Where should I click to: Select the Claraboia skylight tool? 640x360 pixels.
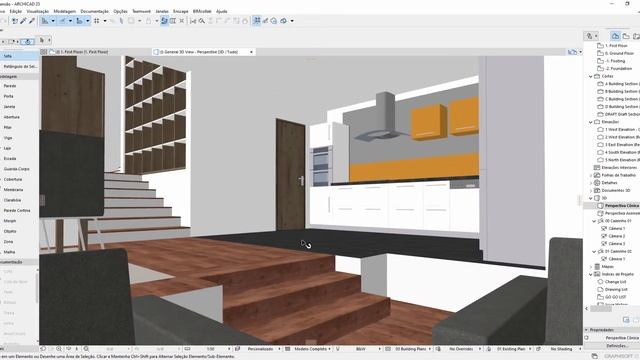coord(19,200)
